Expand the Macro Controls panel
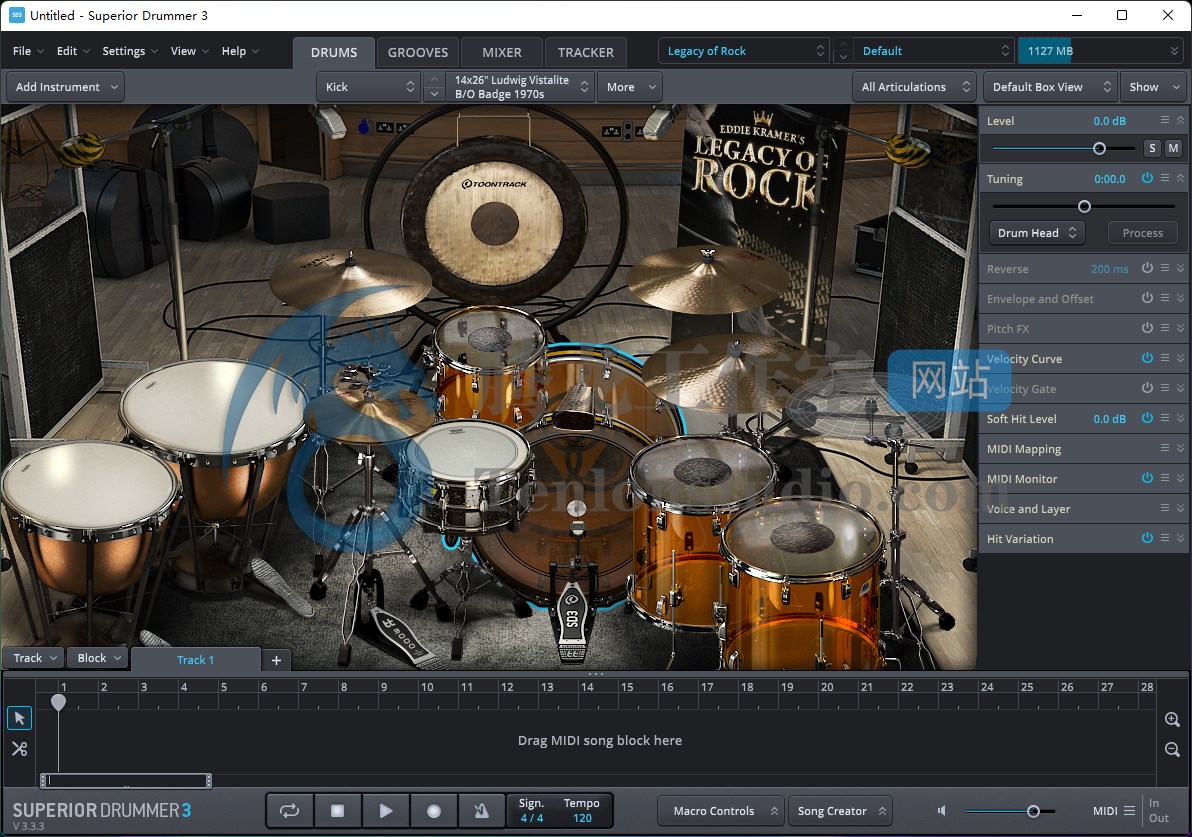This screenshot has height=837, width=1192. point(720,811)
